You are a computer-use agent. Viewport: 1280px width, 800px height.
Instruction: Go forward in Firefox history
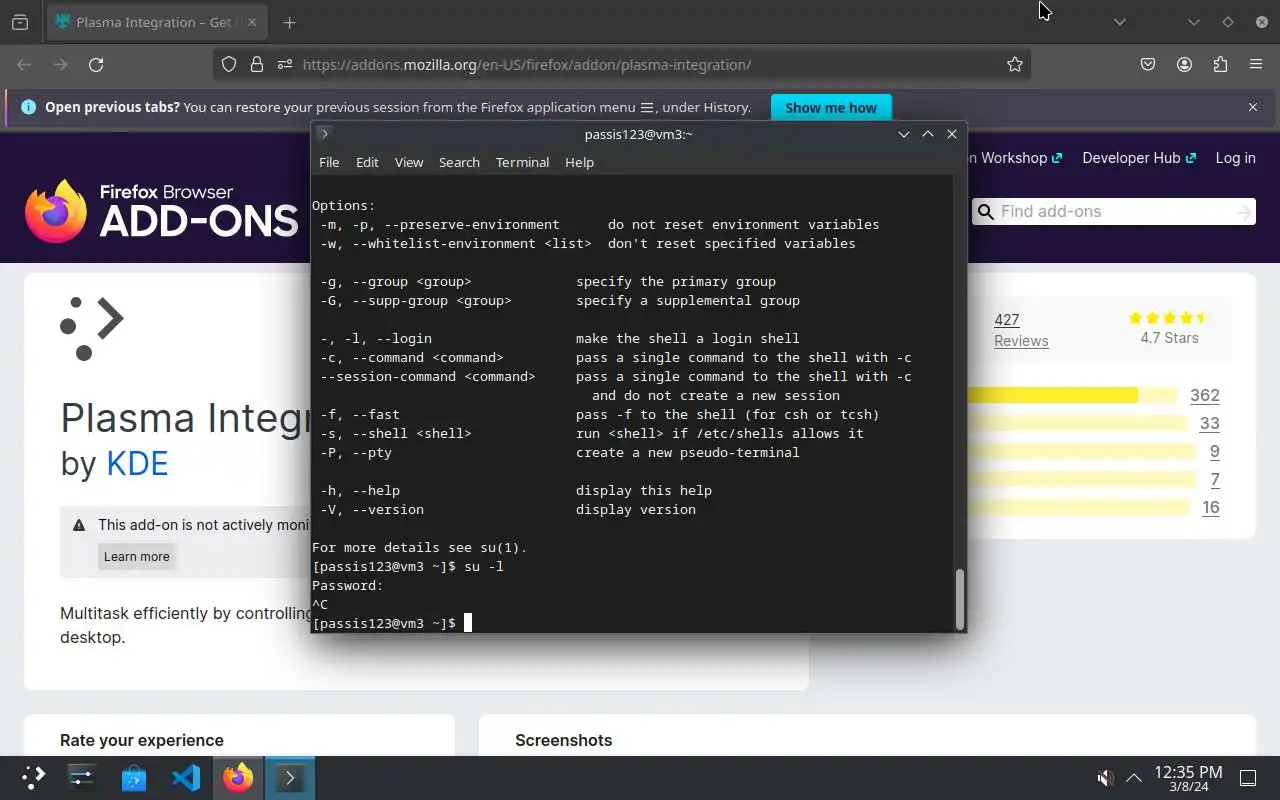(x=60, y=64)
